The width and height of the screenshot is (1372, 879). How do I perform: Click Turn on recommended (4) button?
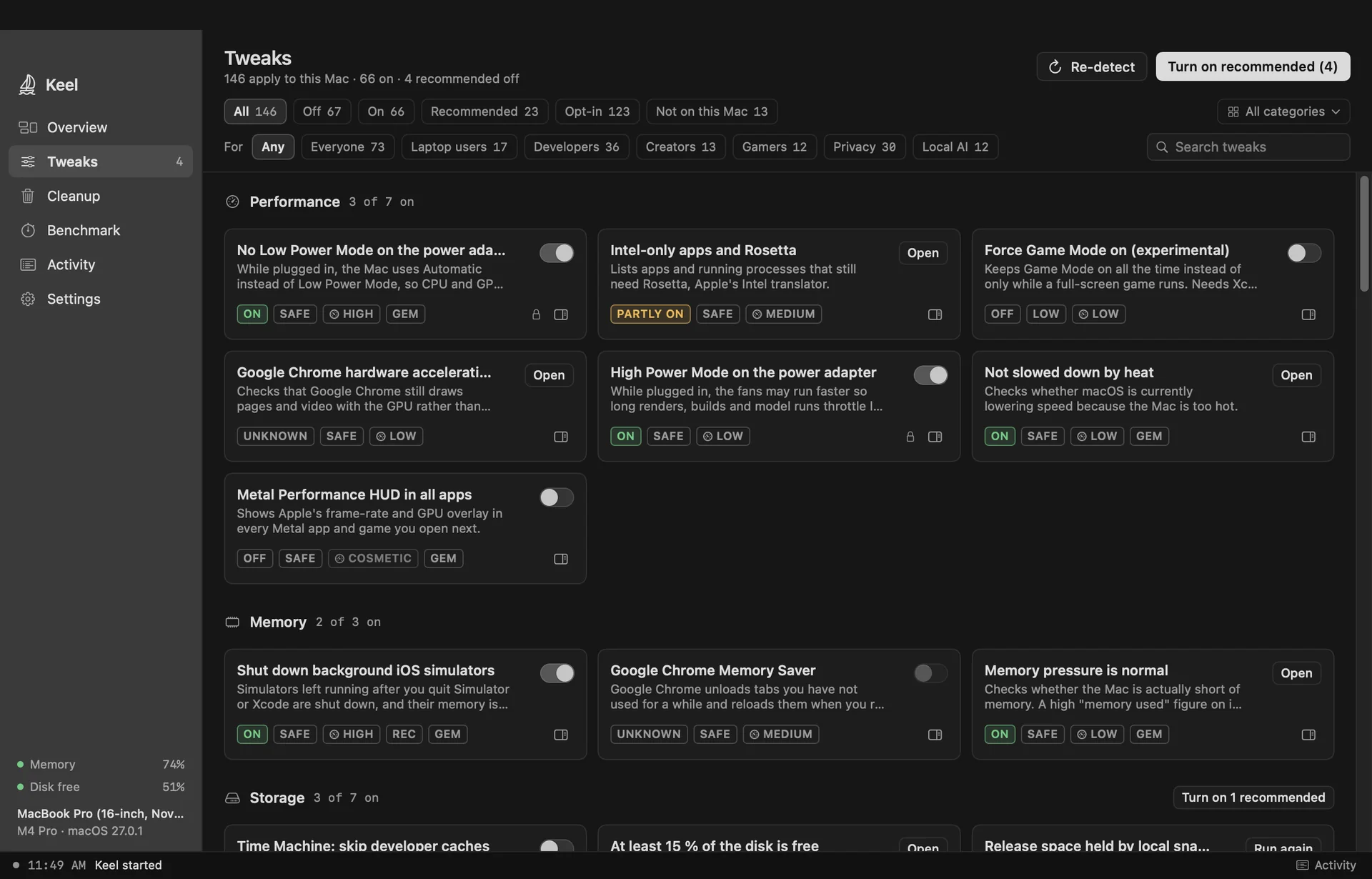coord(1253,66)
